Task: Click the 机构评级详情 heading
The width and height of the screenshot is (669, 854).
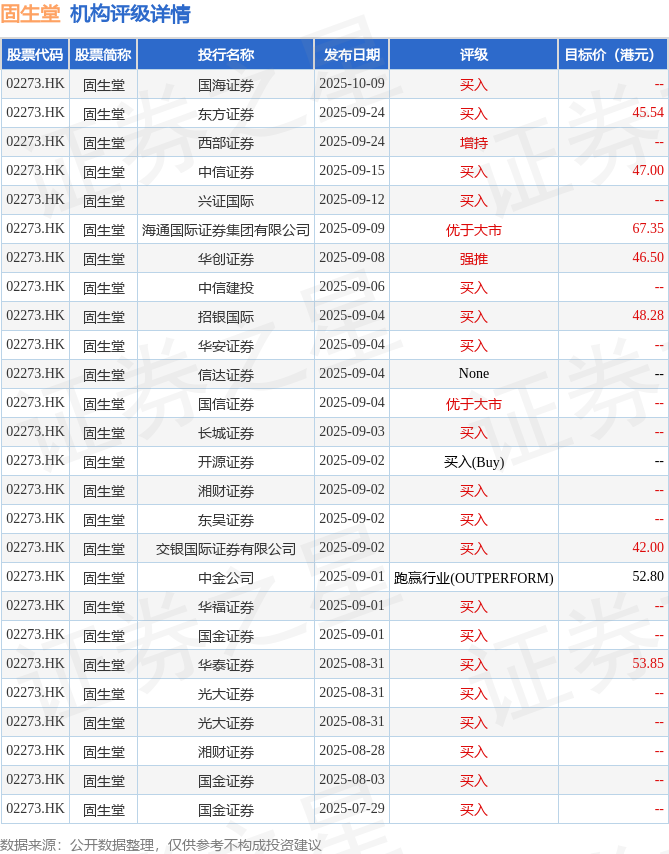Action: [x=130, y=13]
